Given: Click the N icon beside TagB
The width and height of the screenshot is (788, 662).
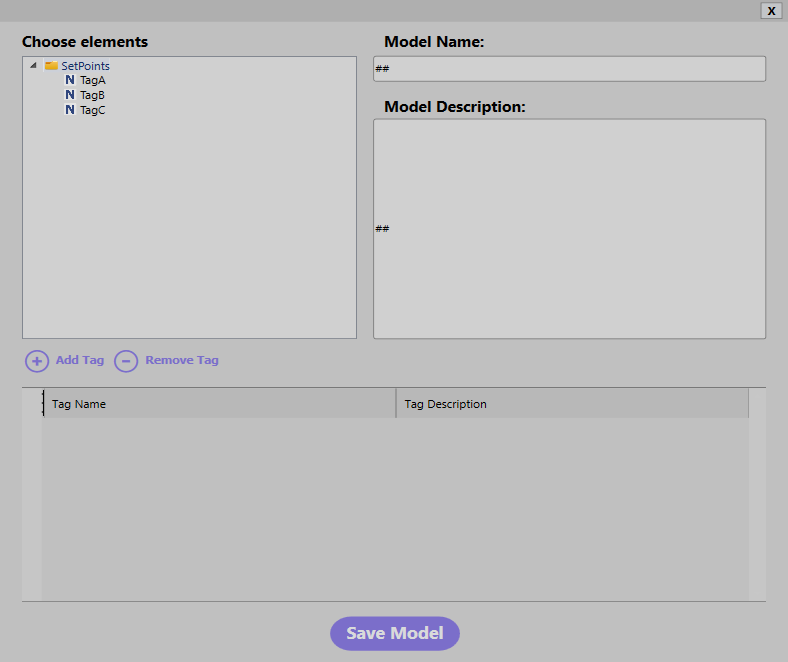Looking at the screenshot, I should (70, 95).
